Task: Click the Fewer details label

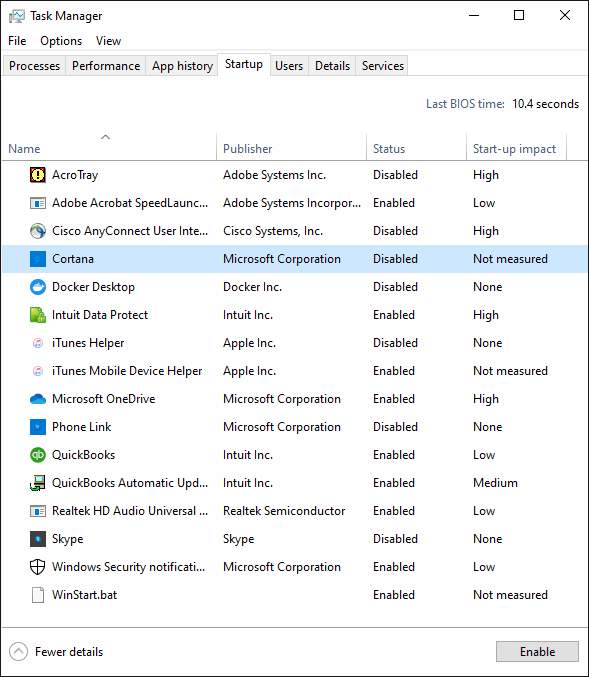Action: click(69, 652)
